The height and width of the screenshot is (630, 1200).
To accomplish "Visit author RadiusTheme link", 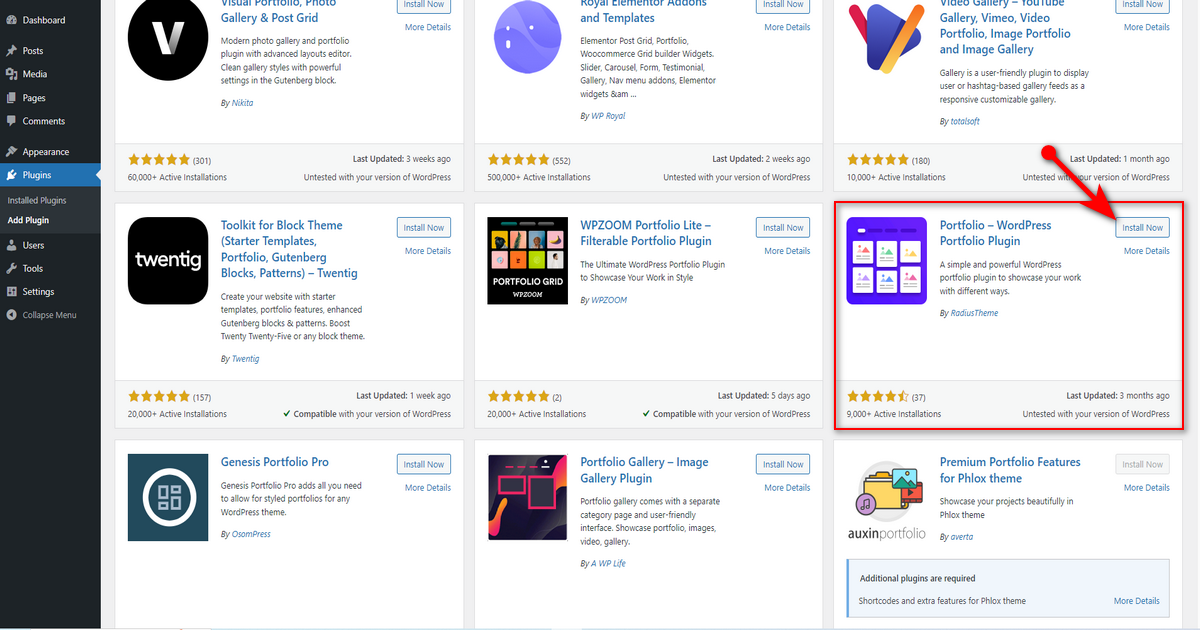I will (973, 313).
